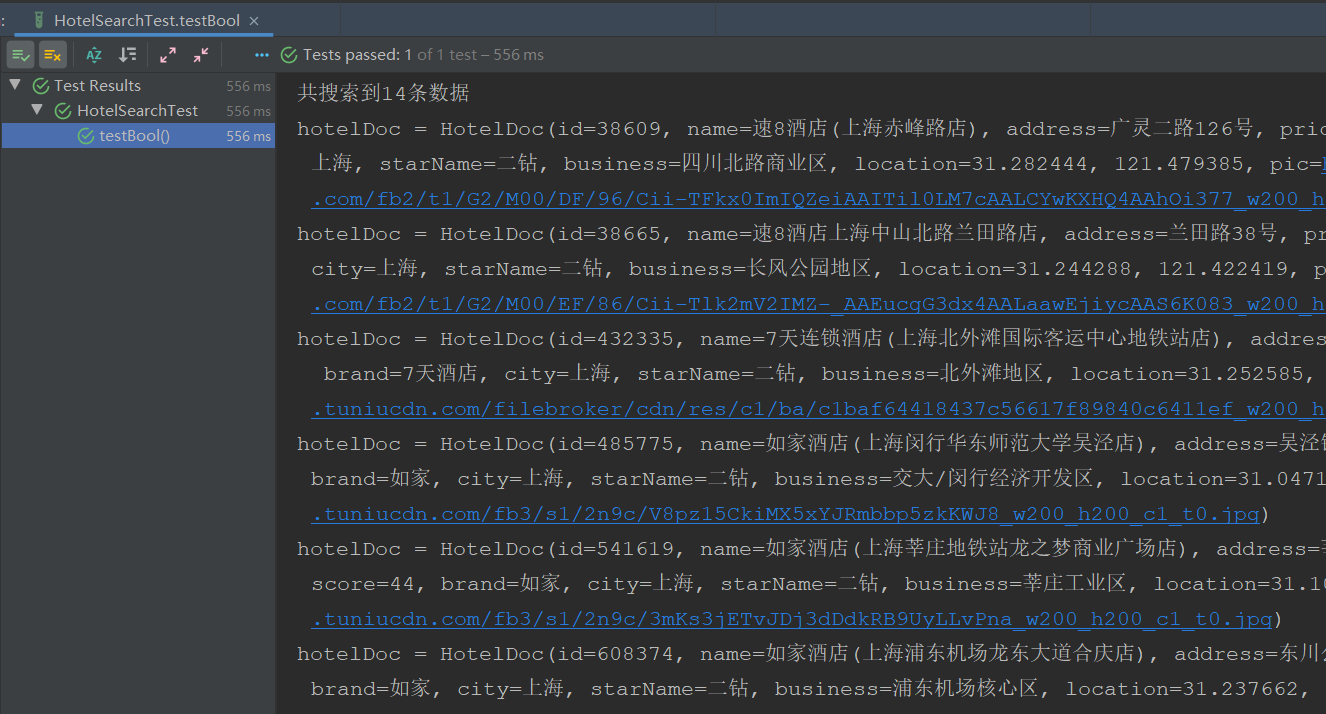Select the HotelSearchTest class row
Screen dimensions: 1326x714
click(x=138, y=110)
